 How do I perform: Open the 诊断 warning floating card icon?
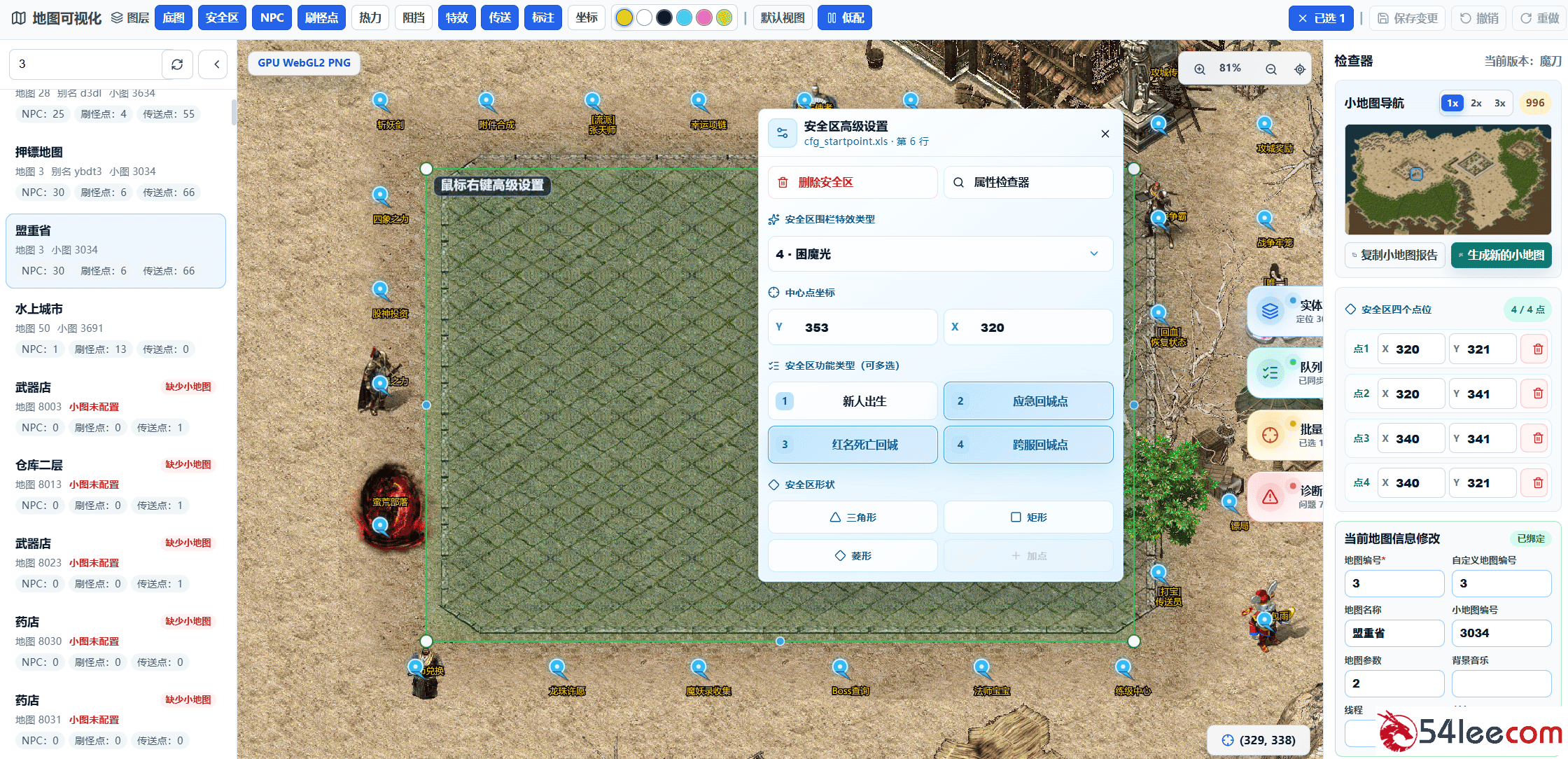tap(1270, 497)
